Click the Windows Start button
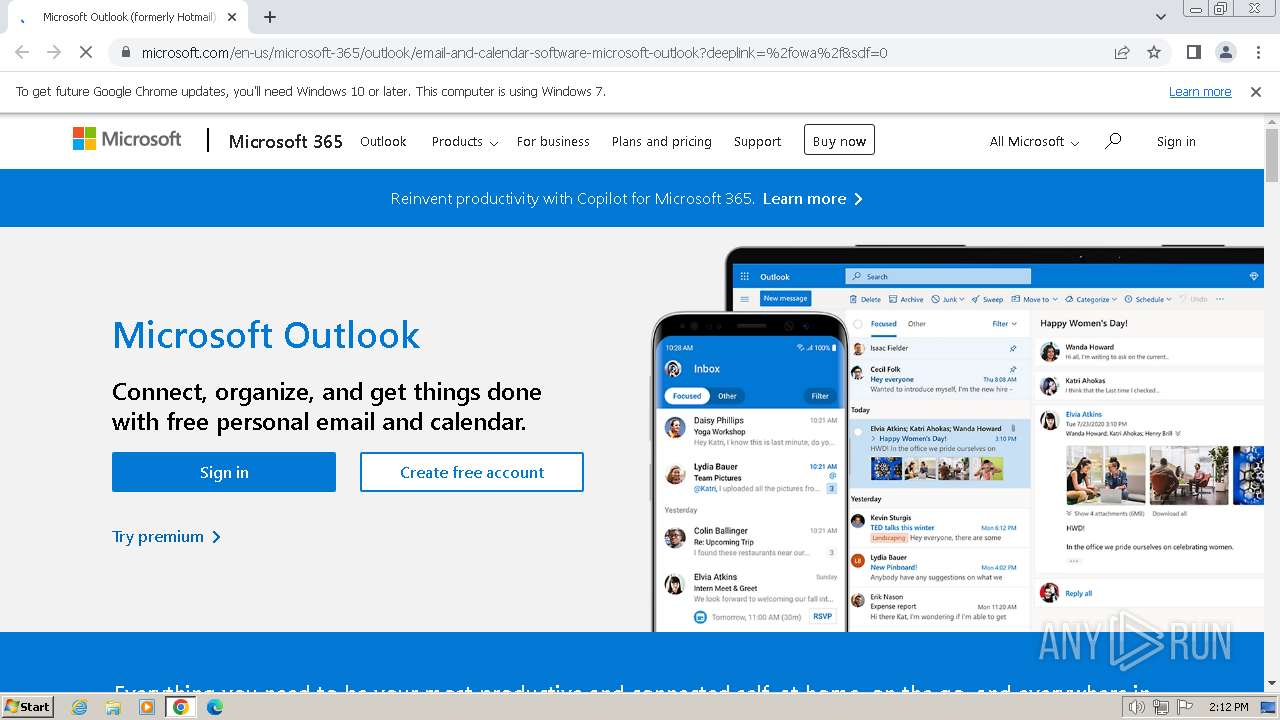 coord(28,707)
